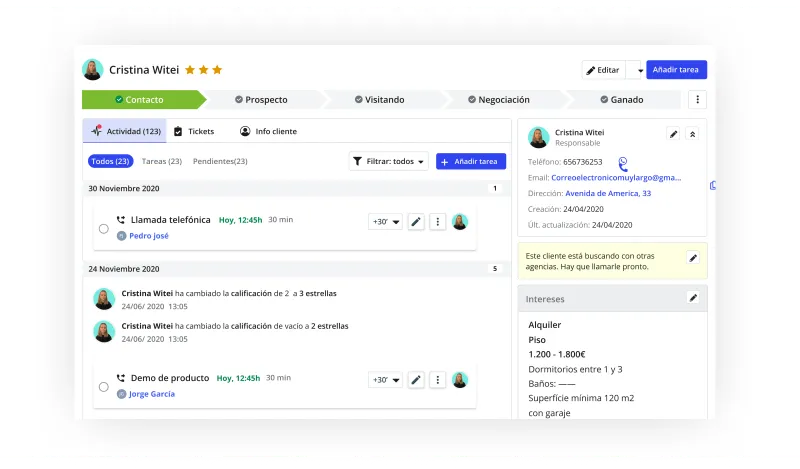The height and width of the screenshot is (469, 800).
Task: Click avatar beside 2 a 3 estrellas entry
Action: [104, 299]
